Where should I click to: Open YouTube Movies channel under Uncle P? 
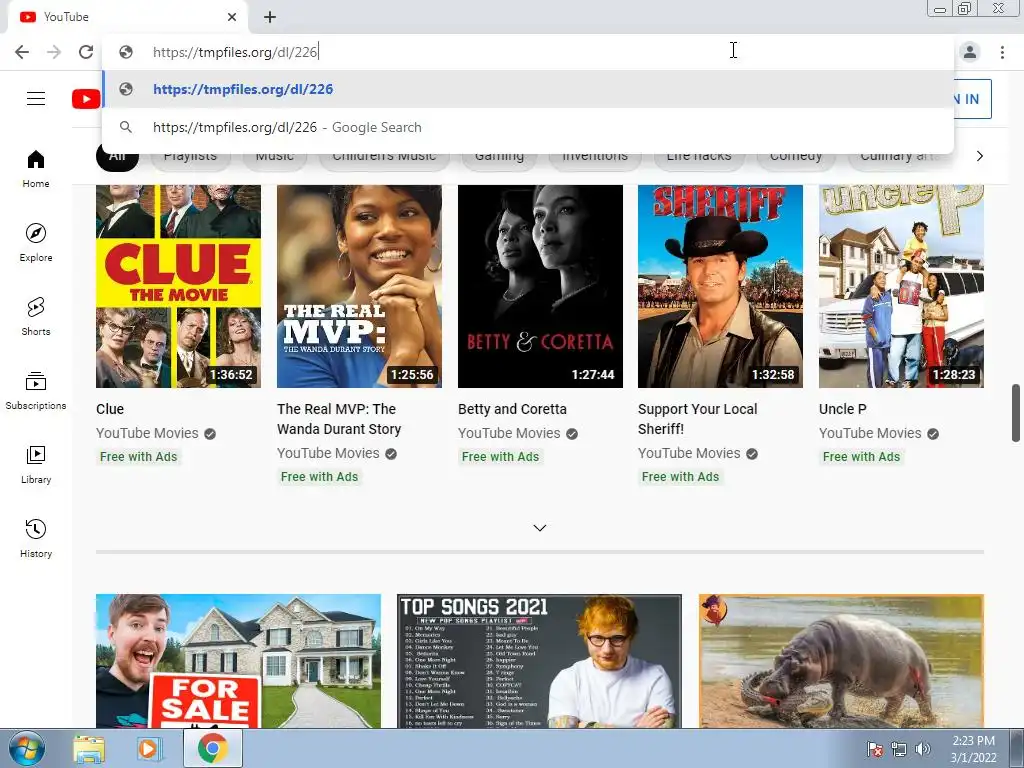[870, 434]
